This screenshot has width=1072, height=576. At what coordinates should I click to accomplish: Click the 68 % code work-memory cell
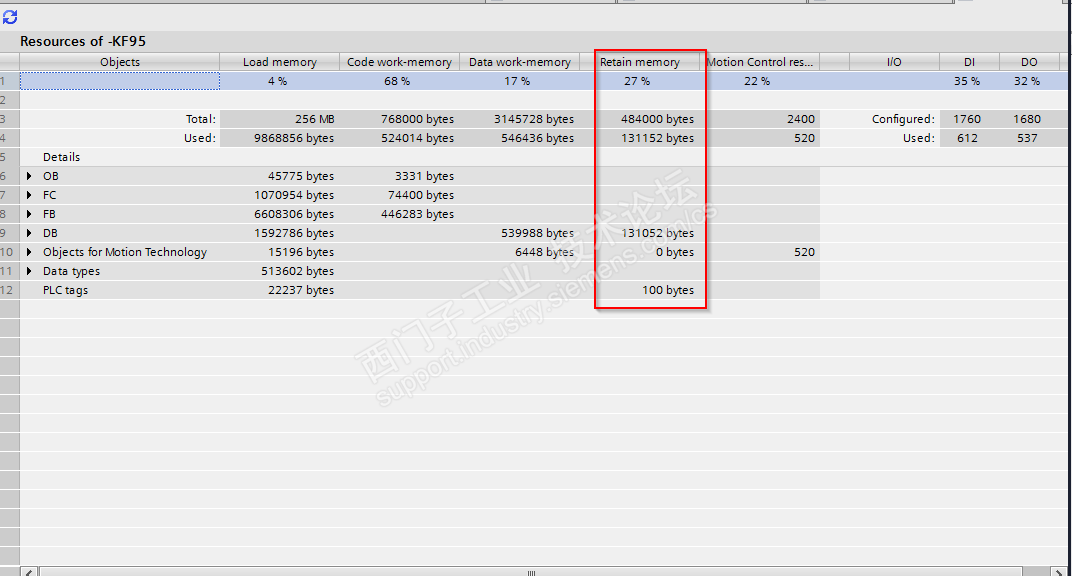click(397, 81)
